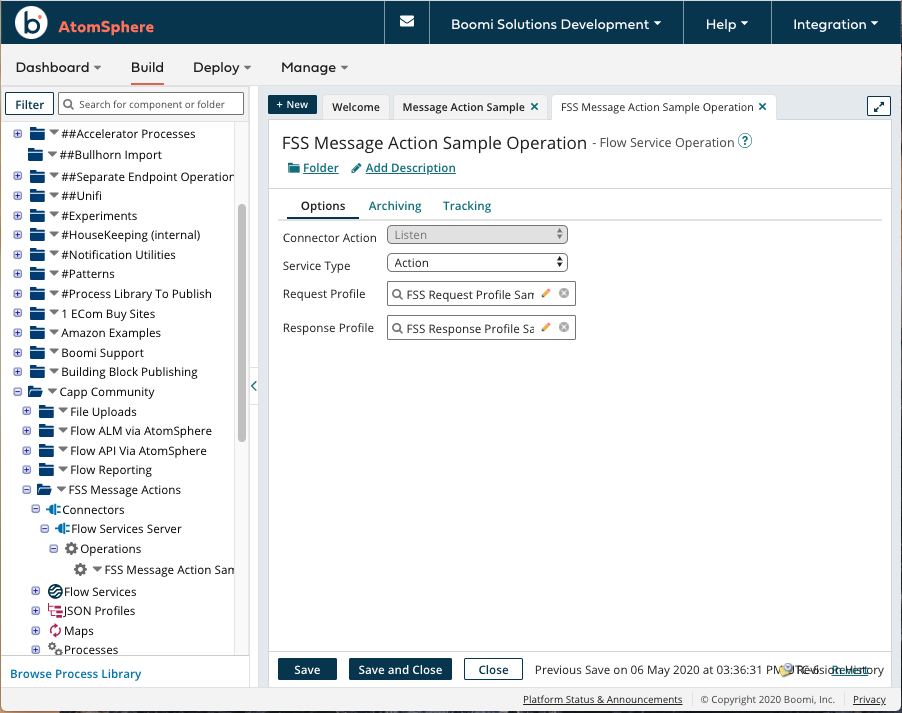Click the Capp Community open folder icon
The height and width of the screenshot is (713, 902).
pyautogui.click(x=35, y=392)
